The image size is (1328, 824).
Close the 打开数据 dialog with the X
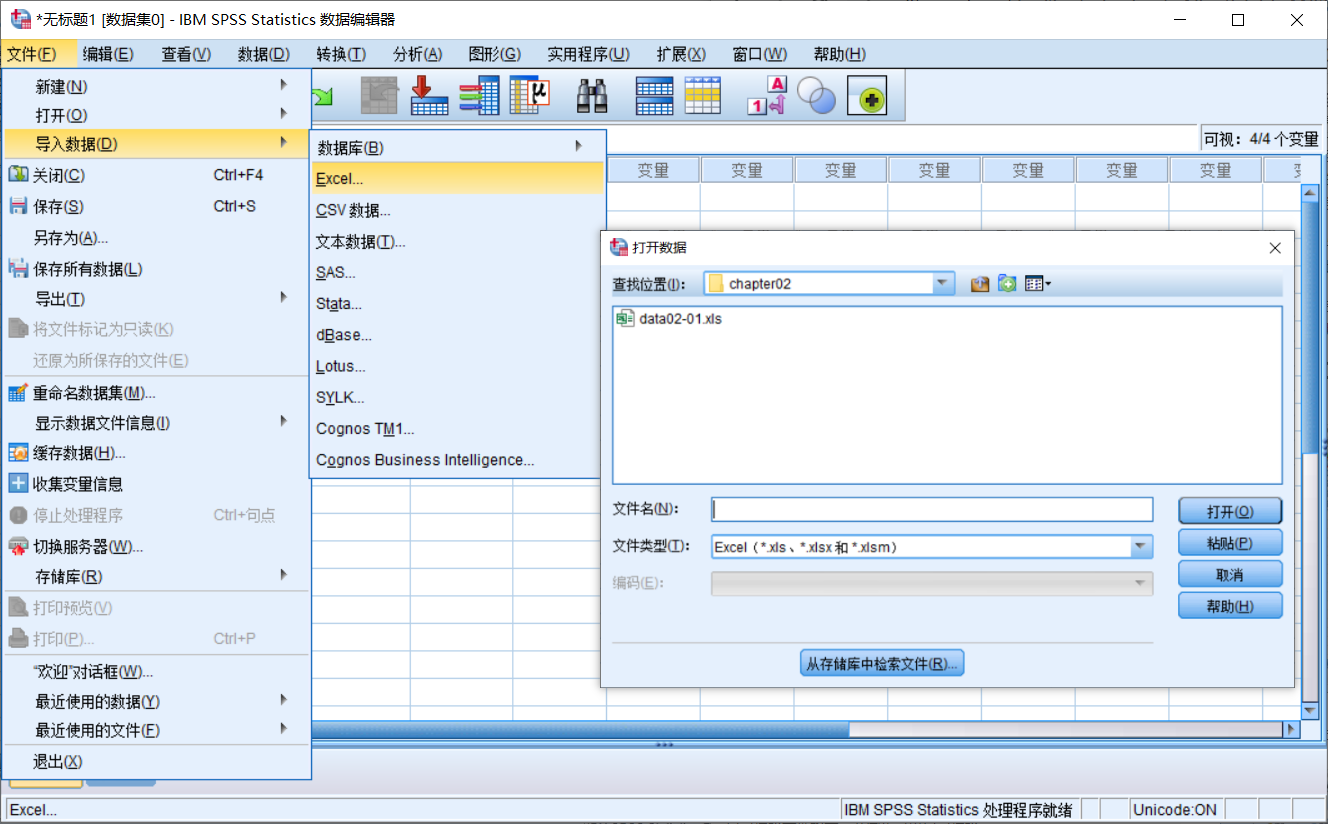pos(1275,248)
